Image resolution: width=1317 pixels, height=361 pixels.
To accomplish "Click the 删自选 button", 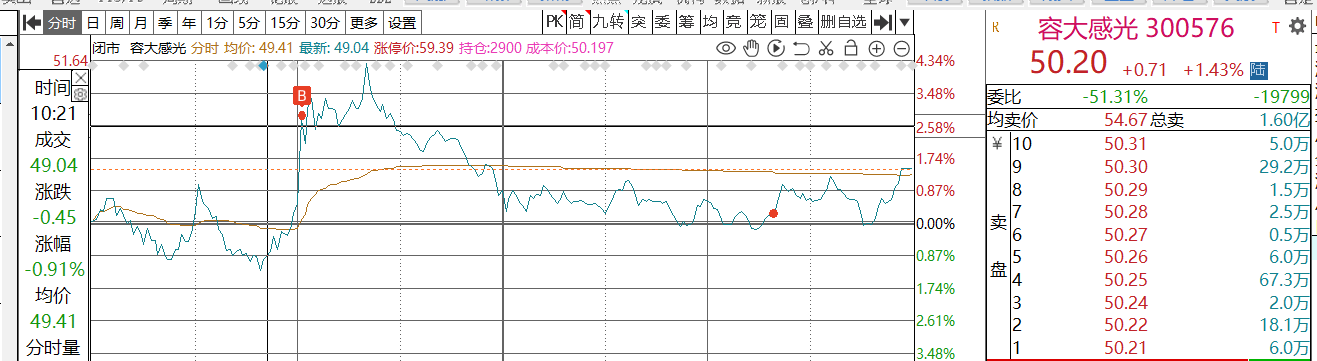I will pyautogui.click(x=842, y=22).
